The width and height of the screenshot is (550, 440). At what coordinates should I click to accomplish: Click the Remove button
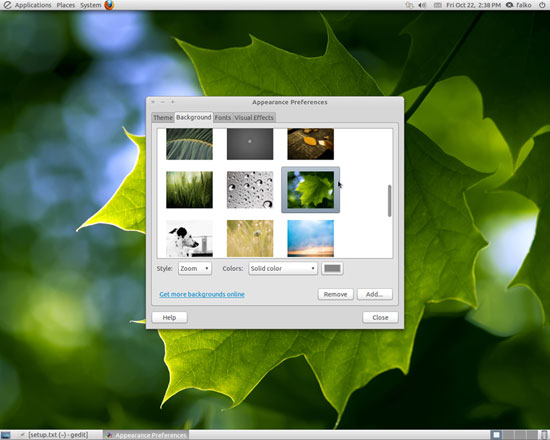click(x=335, y=294)
